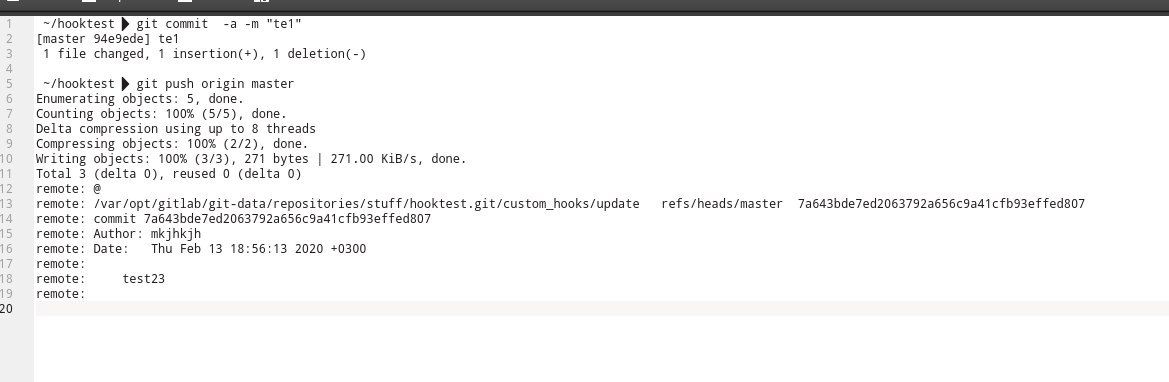Click the 'Enumerating objects: 5, done.' line

pos(139,98)
